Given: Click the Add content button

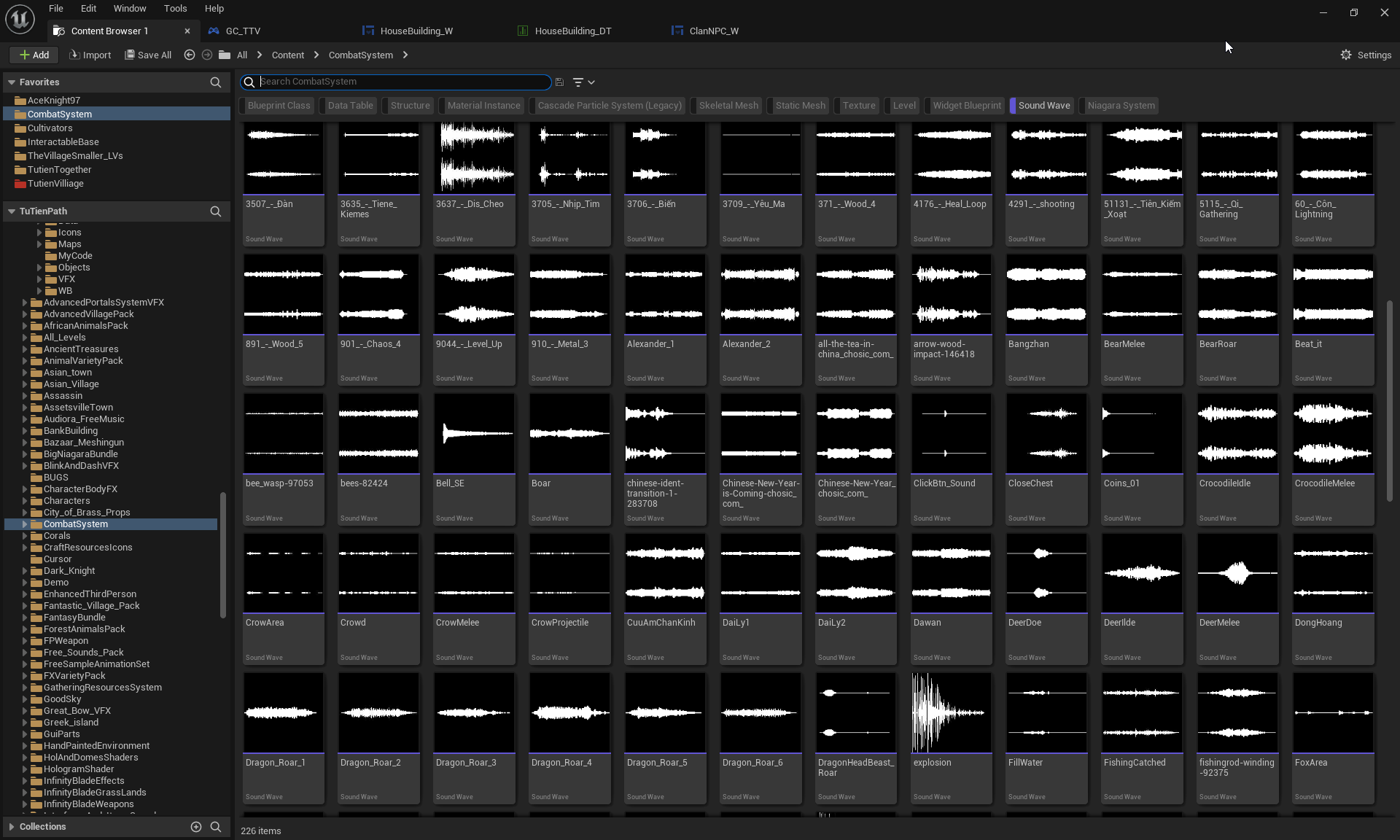Looking at the screenshot, I should (34, 55).
